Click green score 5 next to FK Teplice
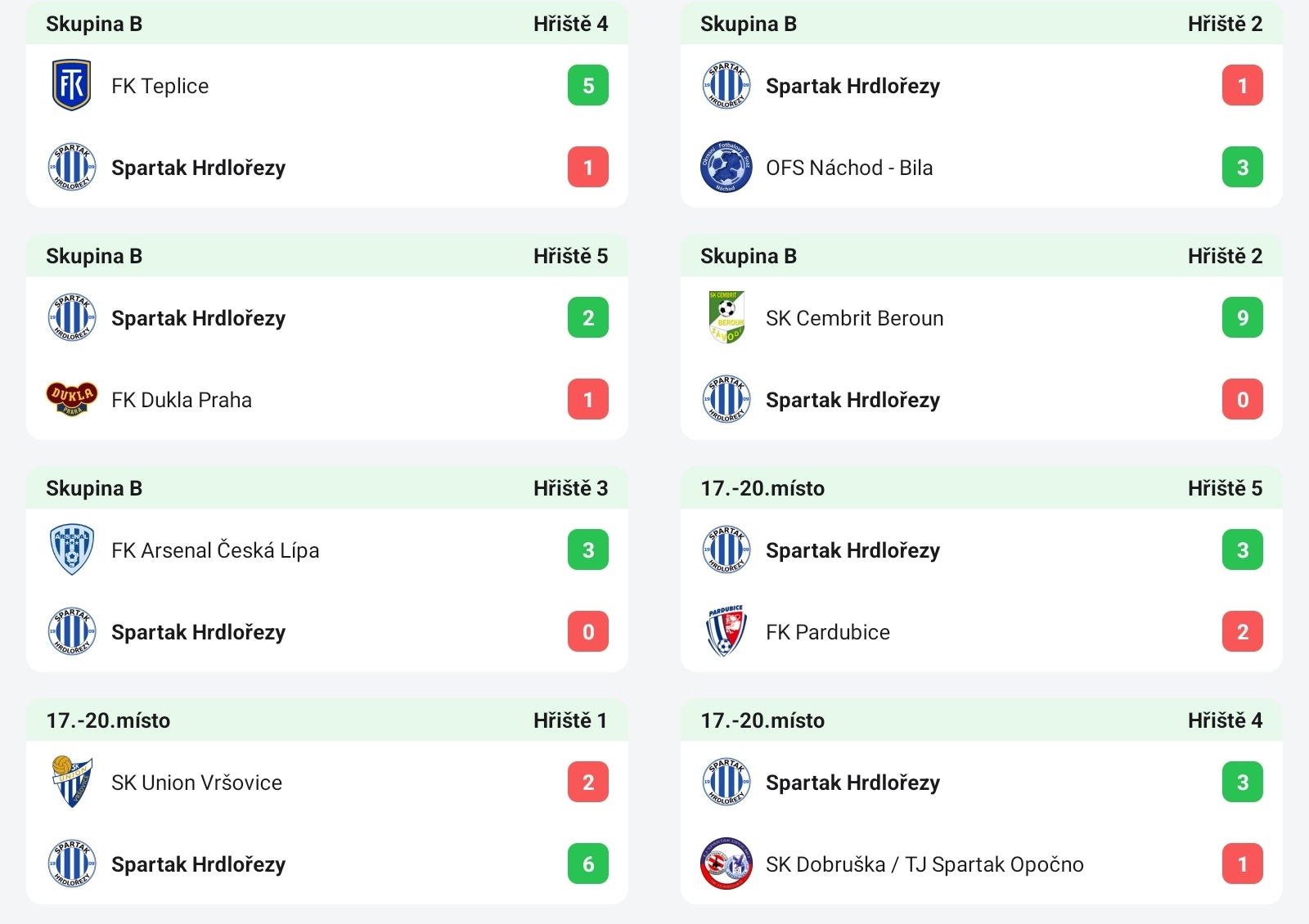This screenshot has width=1309, height=924. (588, 85)
